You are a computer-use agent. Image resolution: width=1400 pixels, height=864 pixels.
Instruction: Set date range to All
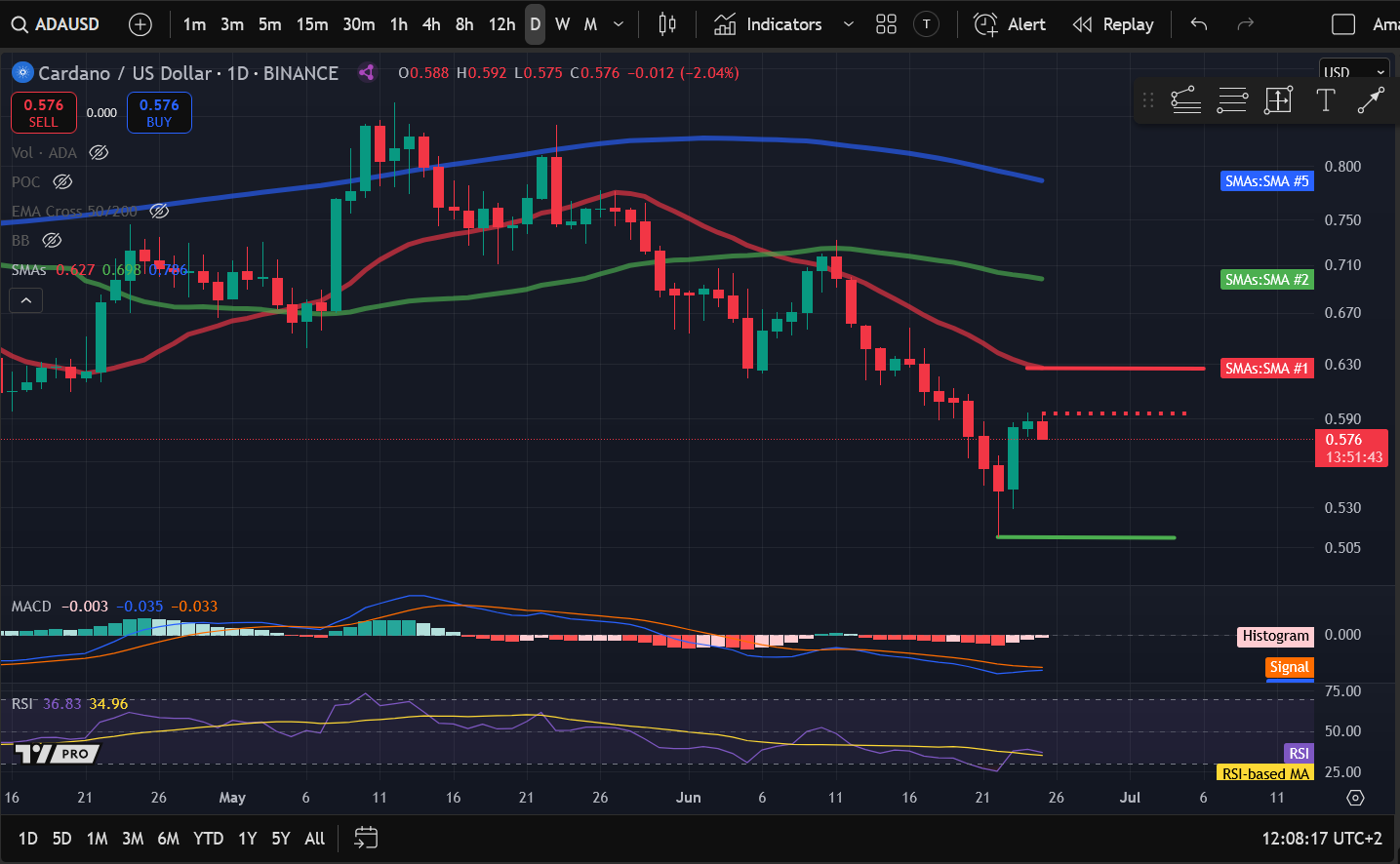click(315, 839)
